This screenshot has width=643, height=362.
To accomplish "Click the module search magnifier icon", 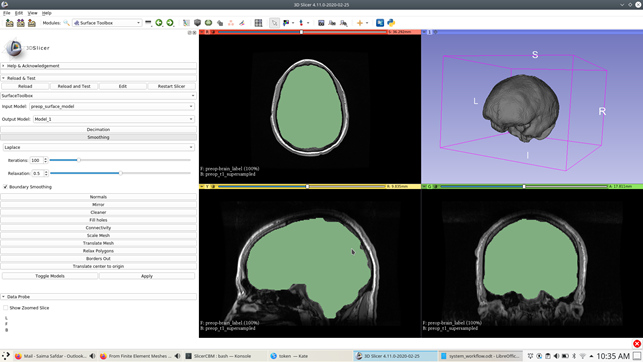I will pyautogui.click(x=66, y=23).
